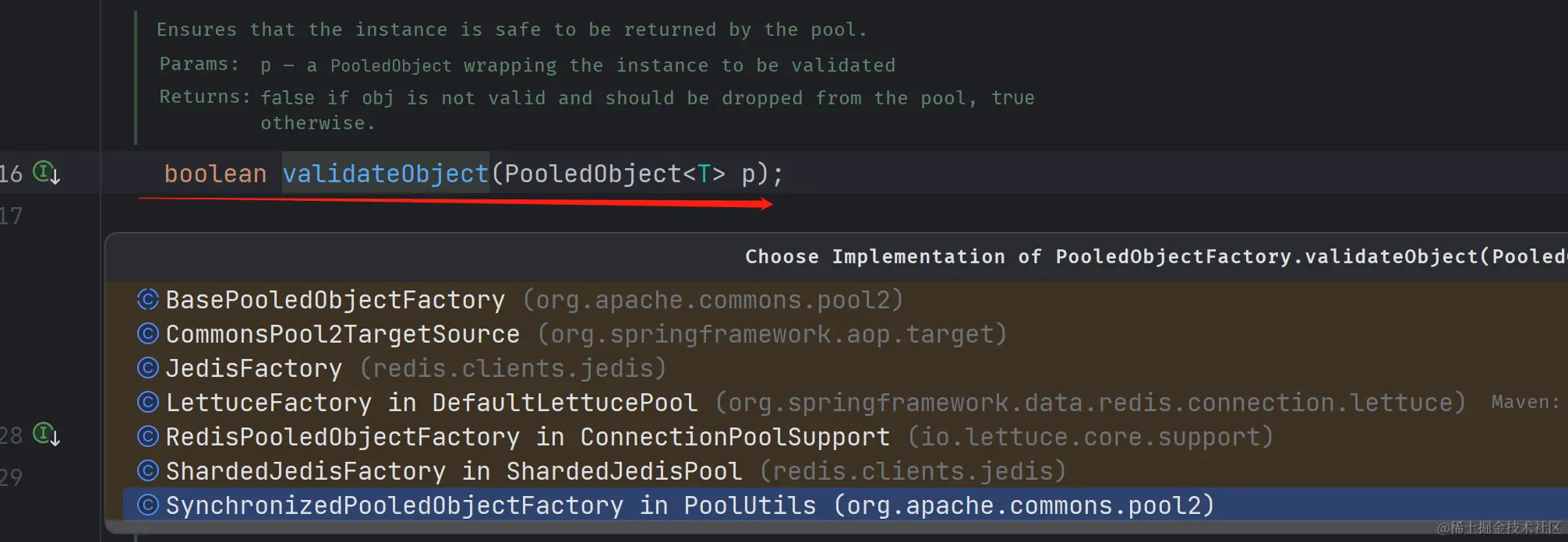Click the PooledObject link in the Params doc
The image size is (1568, 542).
pos(390,65)
